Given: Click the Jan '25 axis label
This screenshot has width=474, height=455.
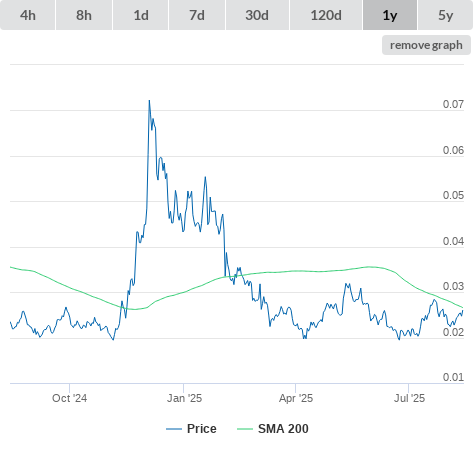Looking at the screenshot, I should pos(184,398).
